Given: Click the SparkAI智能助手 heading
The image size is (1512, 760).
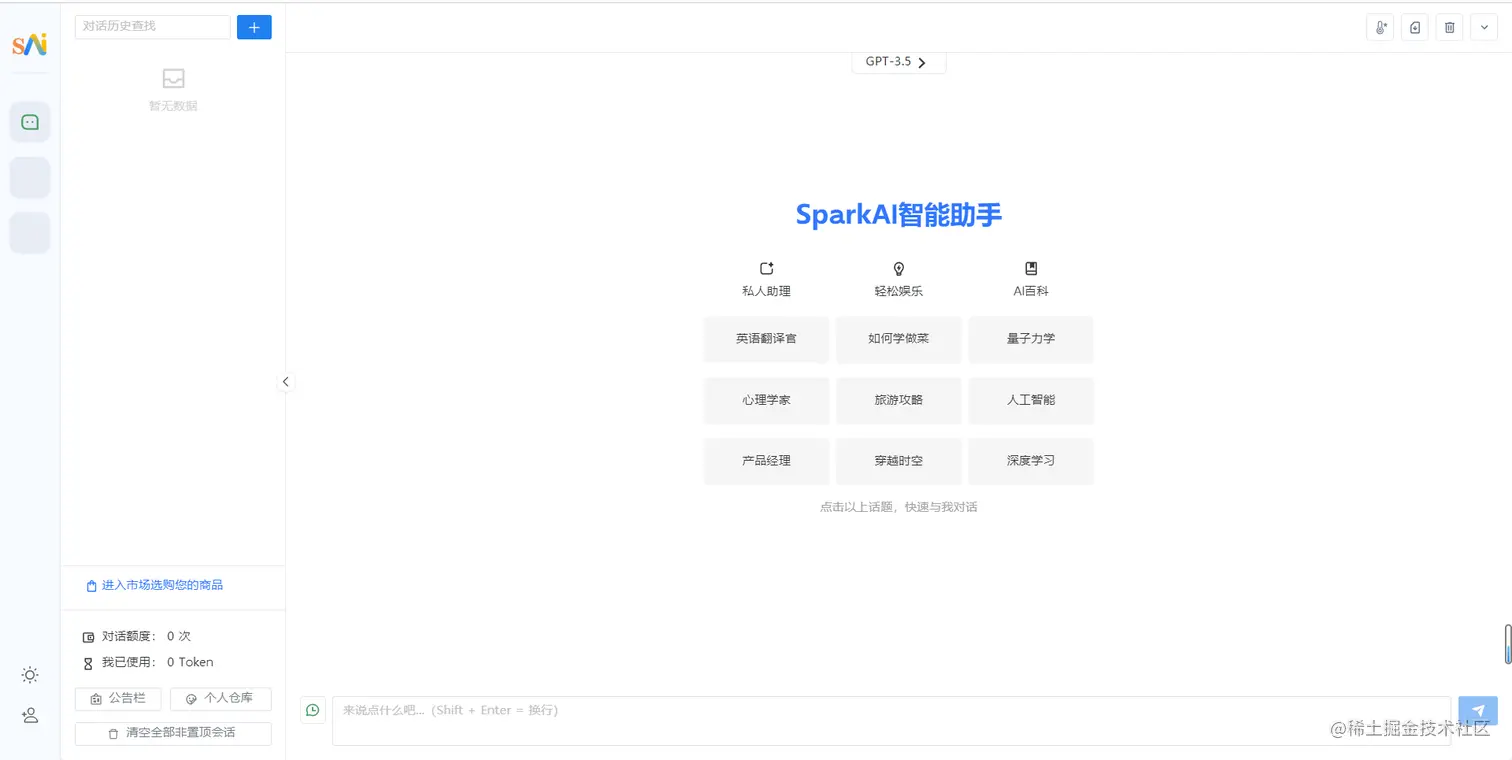Looking at the screenshot, I should [x=898, y=215].
